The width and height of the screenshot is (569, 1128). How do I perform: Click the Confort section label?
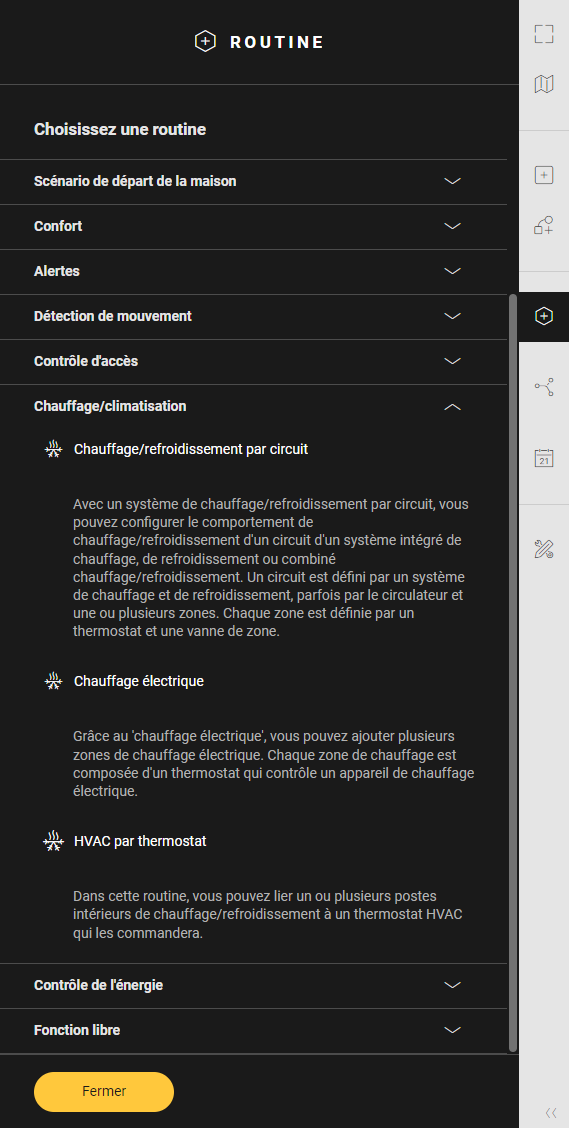click(x=58, y=226)
